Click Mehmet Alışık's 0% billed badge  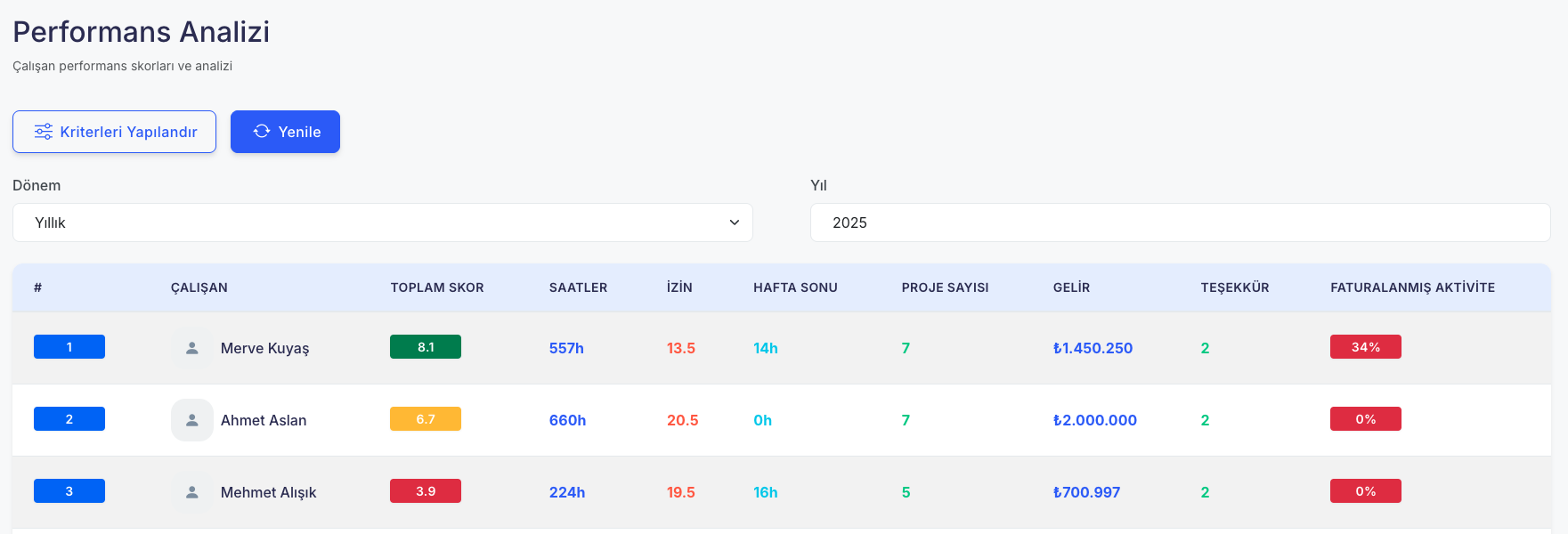pyautogui.click(x=1366, y=491)
